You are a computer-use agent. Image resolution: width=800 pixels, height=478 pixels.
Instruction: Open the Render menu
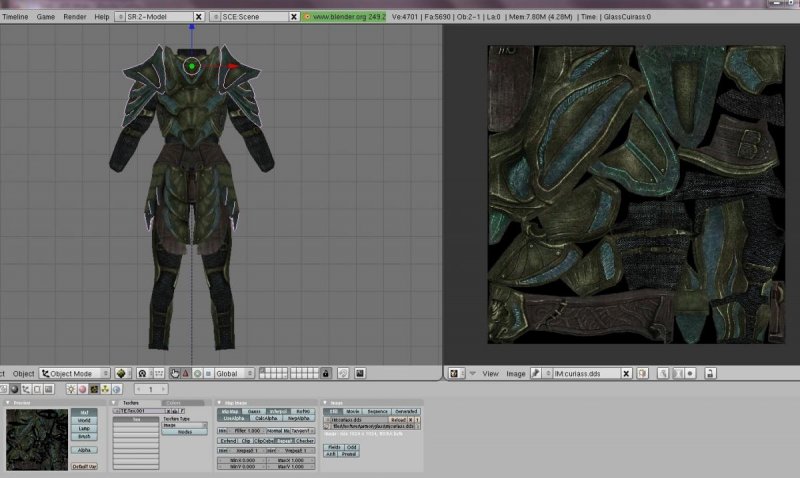coord(74,17)
